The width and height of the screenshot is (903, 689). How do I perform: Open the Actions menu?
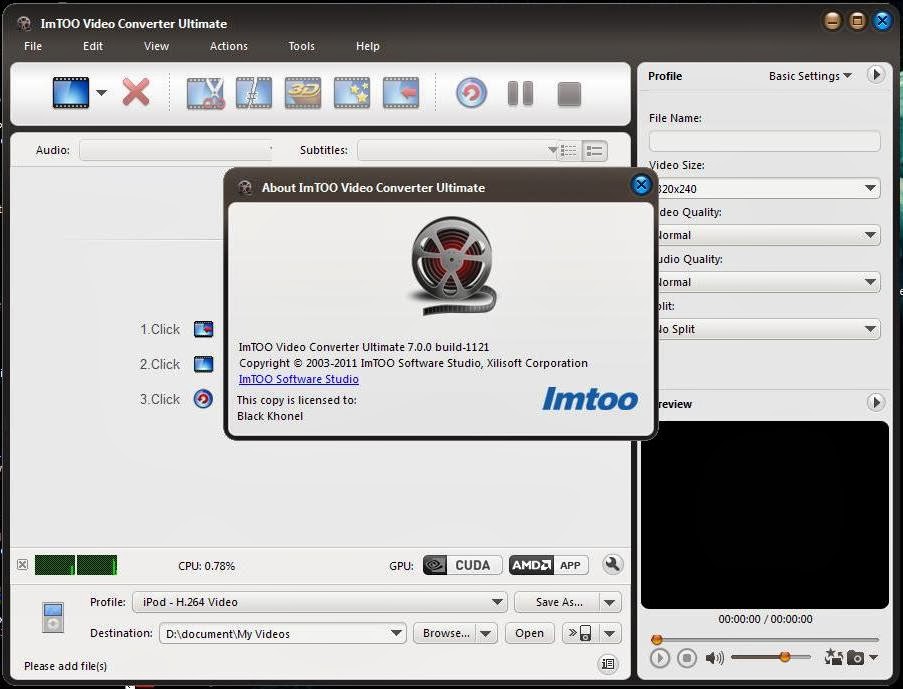pyautogui.click(x=229, y=46)
